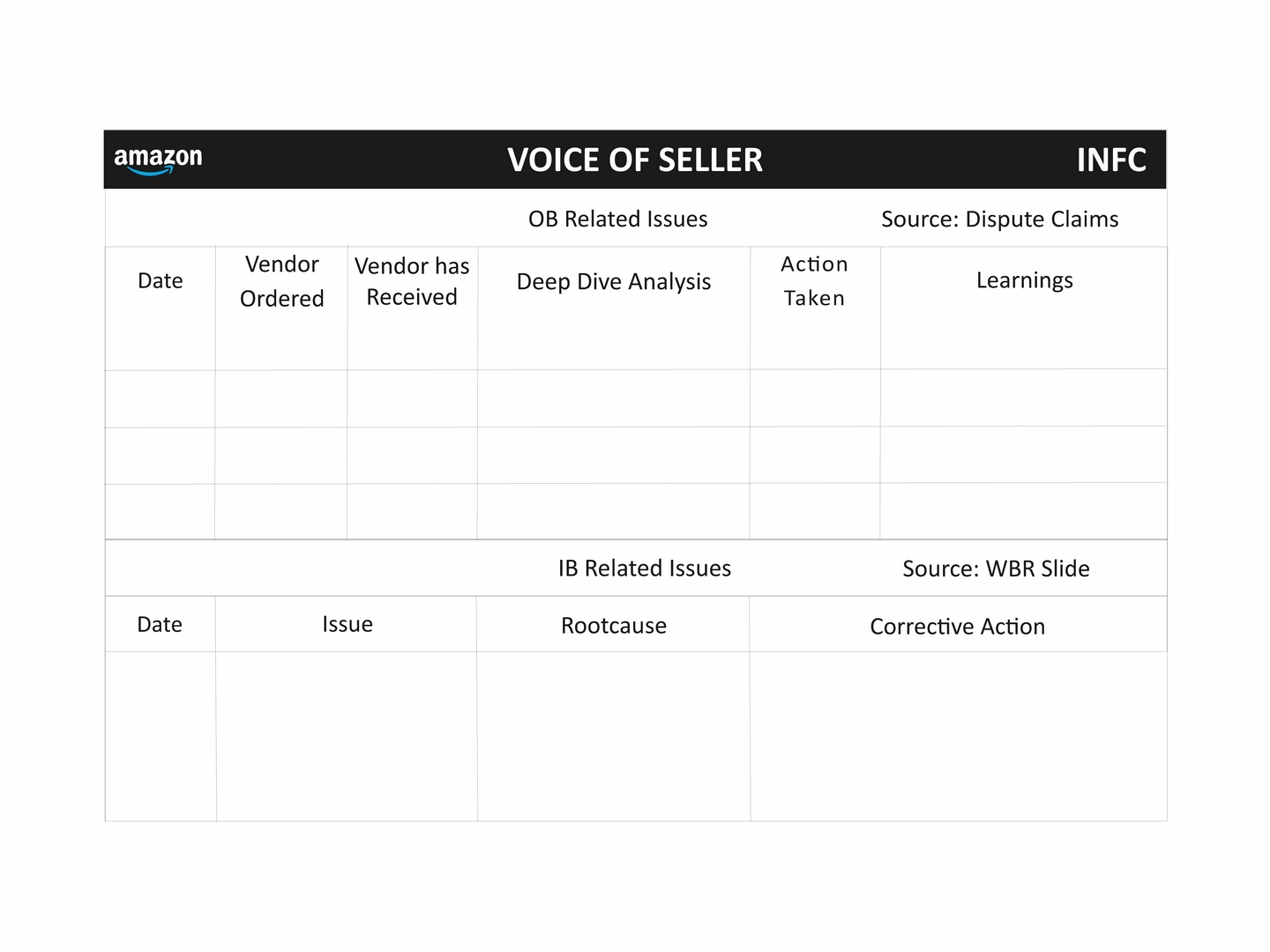1270x952 pixels.
Task: Click the Vendor has Received column header
Action: 412,281
